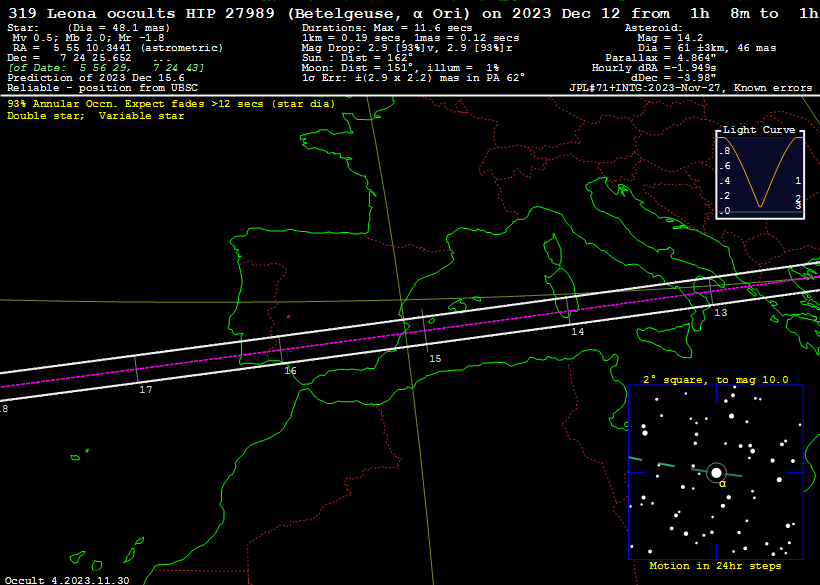Viewport: 820px width, 585px height.
Task: Select the minute 16 tick over Spain
Action: 281,350
